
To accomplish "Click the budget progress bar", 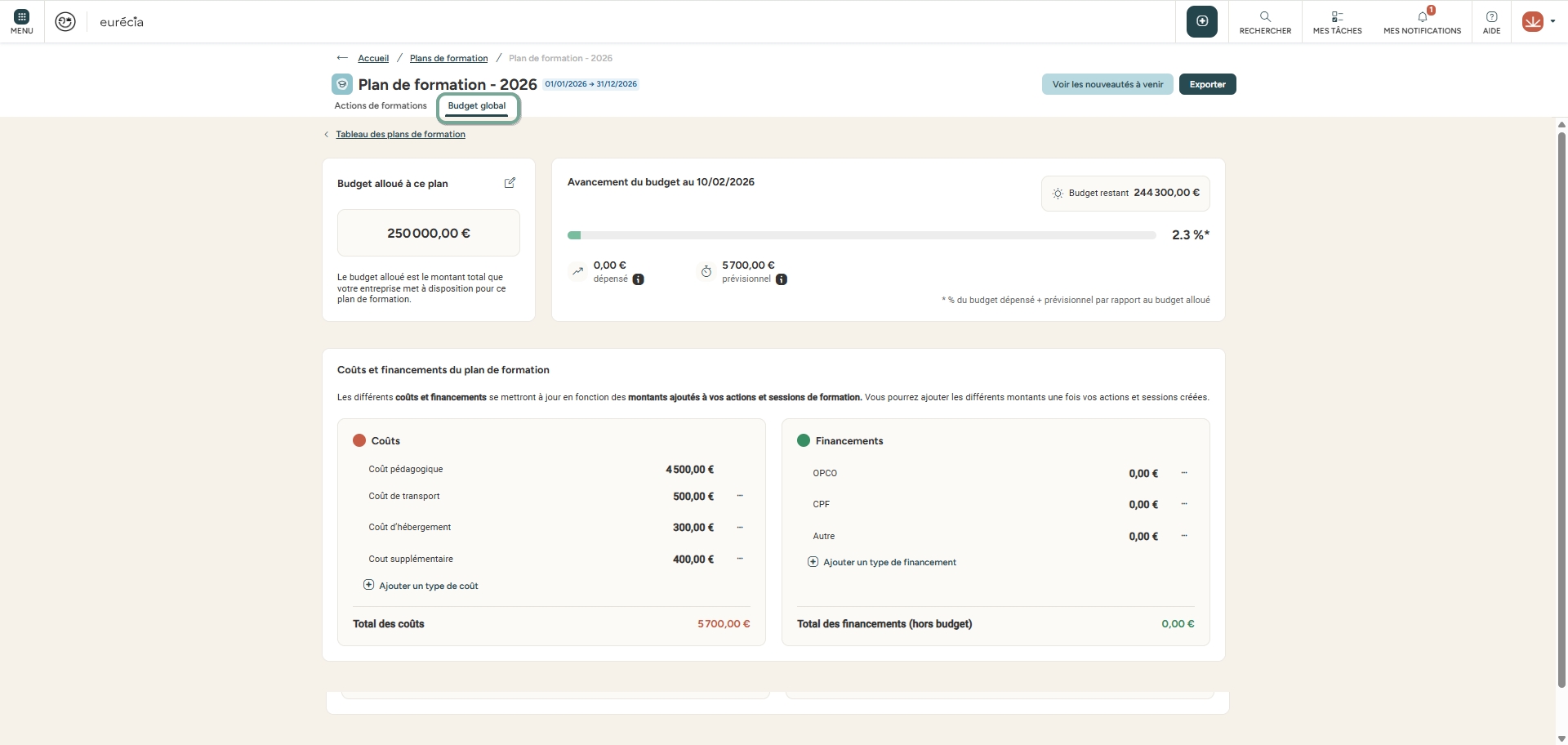I will pyautogui.click(x=862, y=235).
